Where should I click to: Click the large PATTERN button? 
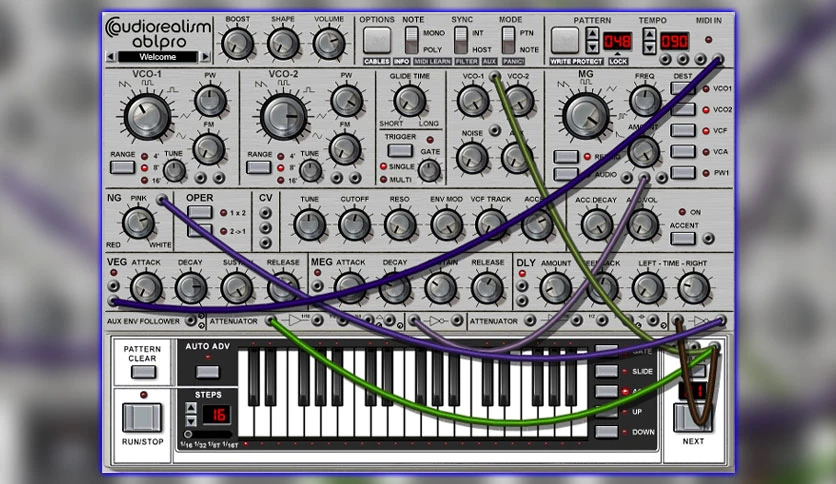pyautogui.click(x=565, y=40)
